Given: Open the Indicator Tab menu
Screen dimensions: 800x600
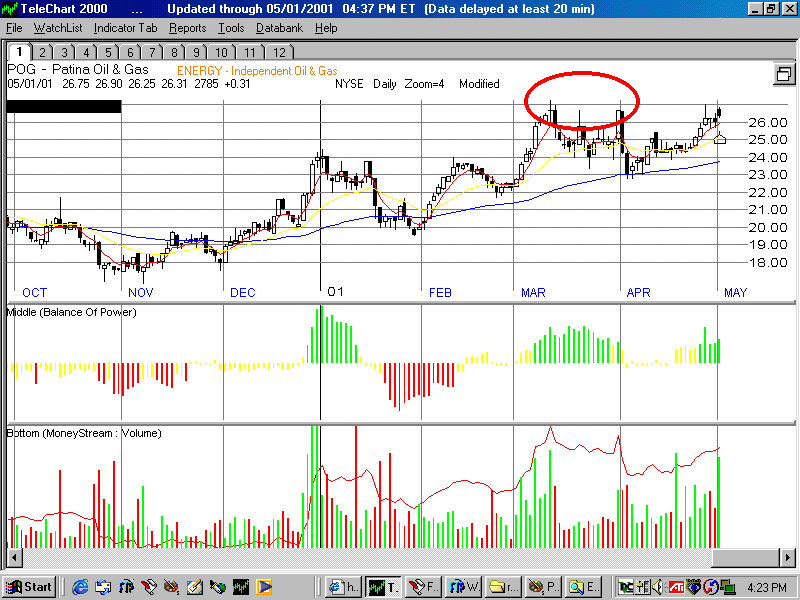Looking at the screenshot, I should pos(126,28).
